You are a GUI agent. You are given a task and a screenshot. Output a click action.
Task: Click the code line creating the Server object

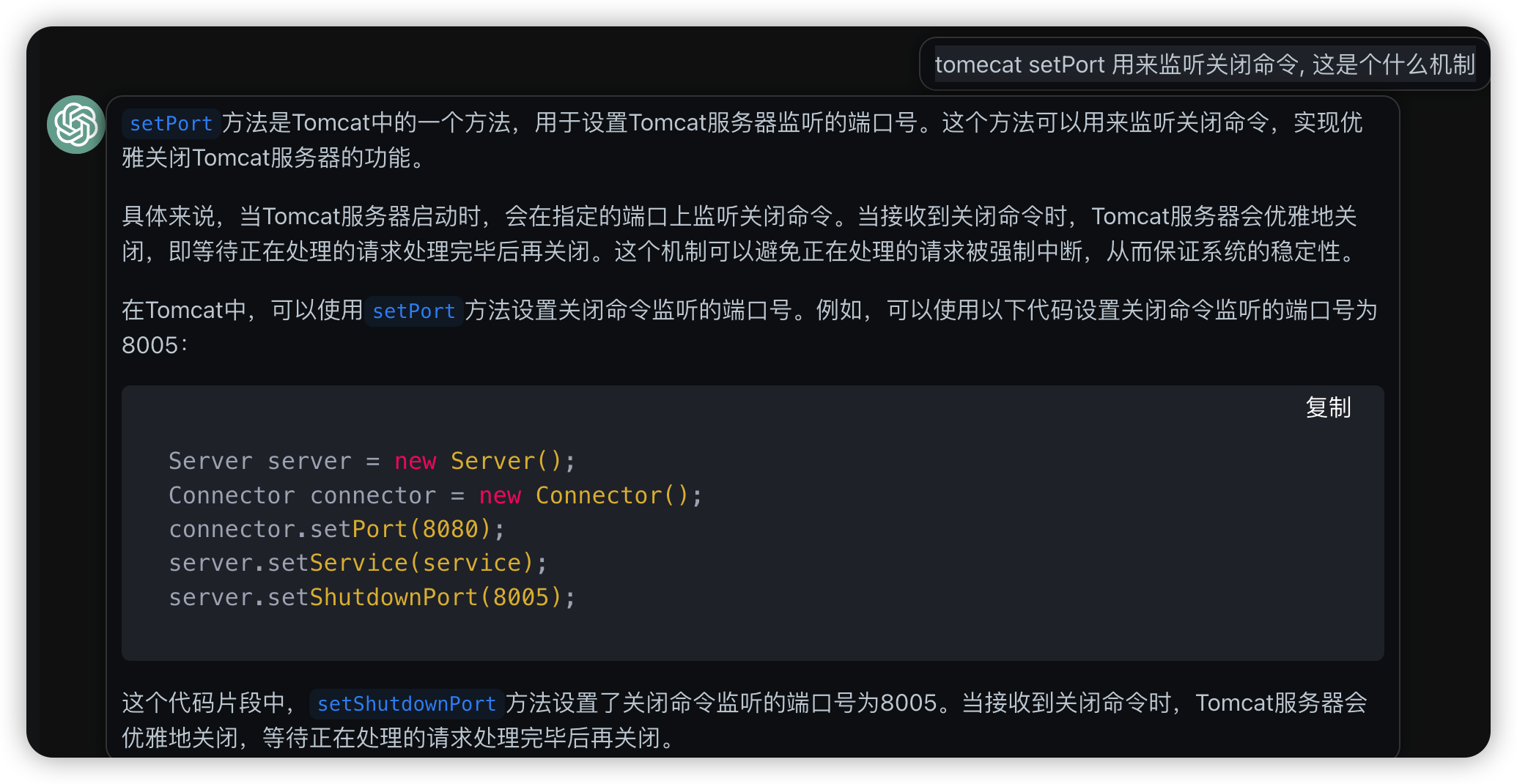click(x=372, y=461)
